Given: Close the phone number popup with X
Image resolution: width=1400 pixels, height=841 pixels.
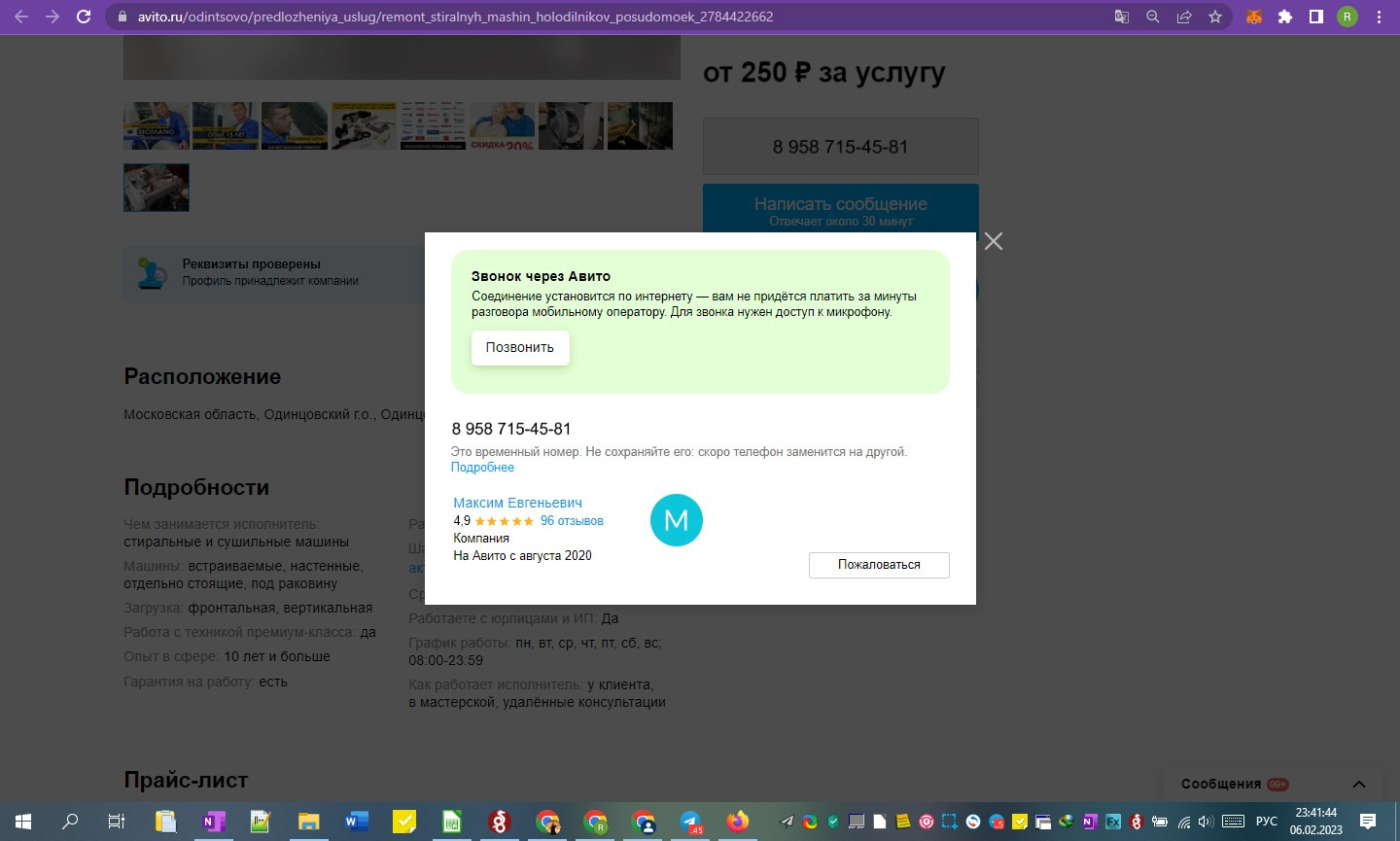Looking at the screenshot, I should [993, 241].
